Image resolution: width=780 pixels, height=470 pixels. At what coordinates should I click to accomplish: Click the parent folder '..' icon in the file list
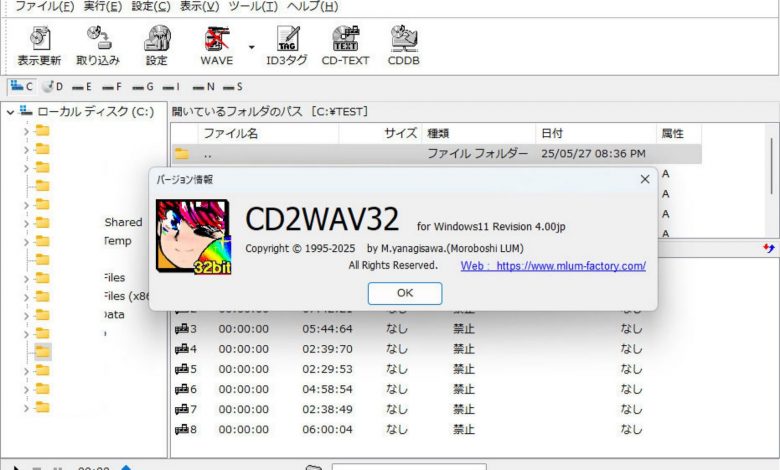tap(182, 154)
